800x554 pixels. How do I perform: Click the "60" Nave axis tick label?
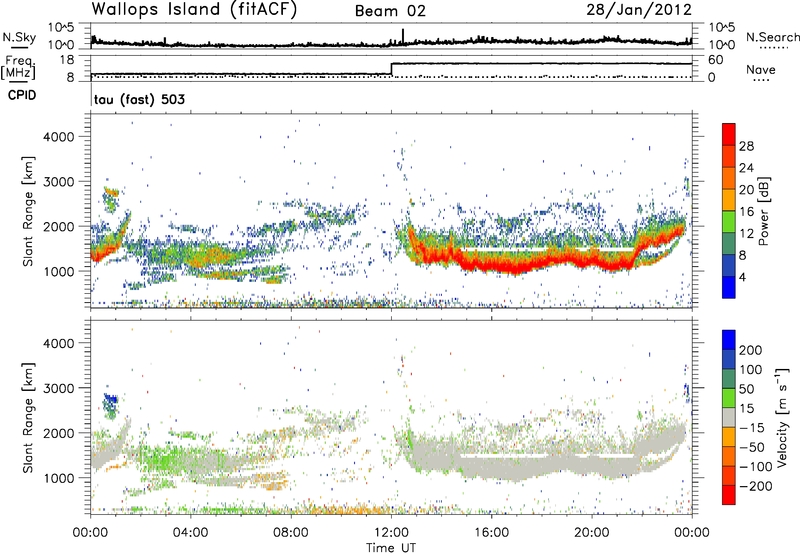pyautogui.click(x=715, y=60)
